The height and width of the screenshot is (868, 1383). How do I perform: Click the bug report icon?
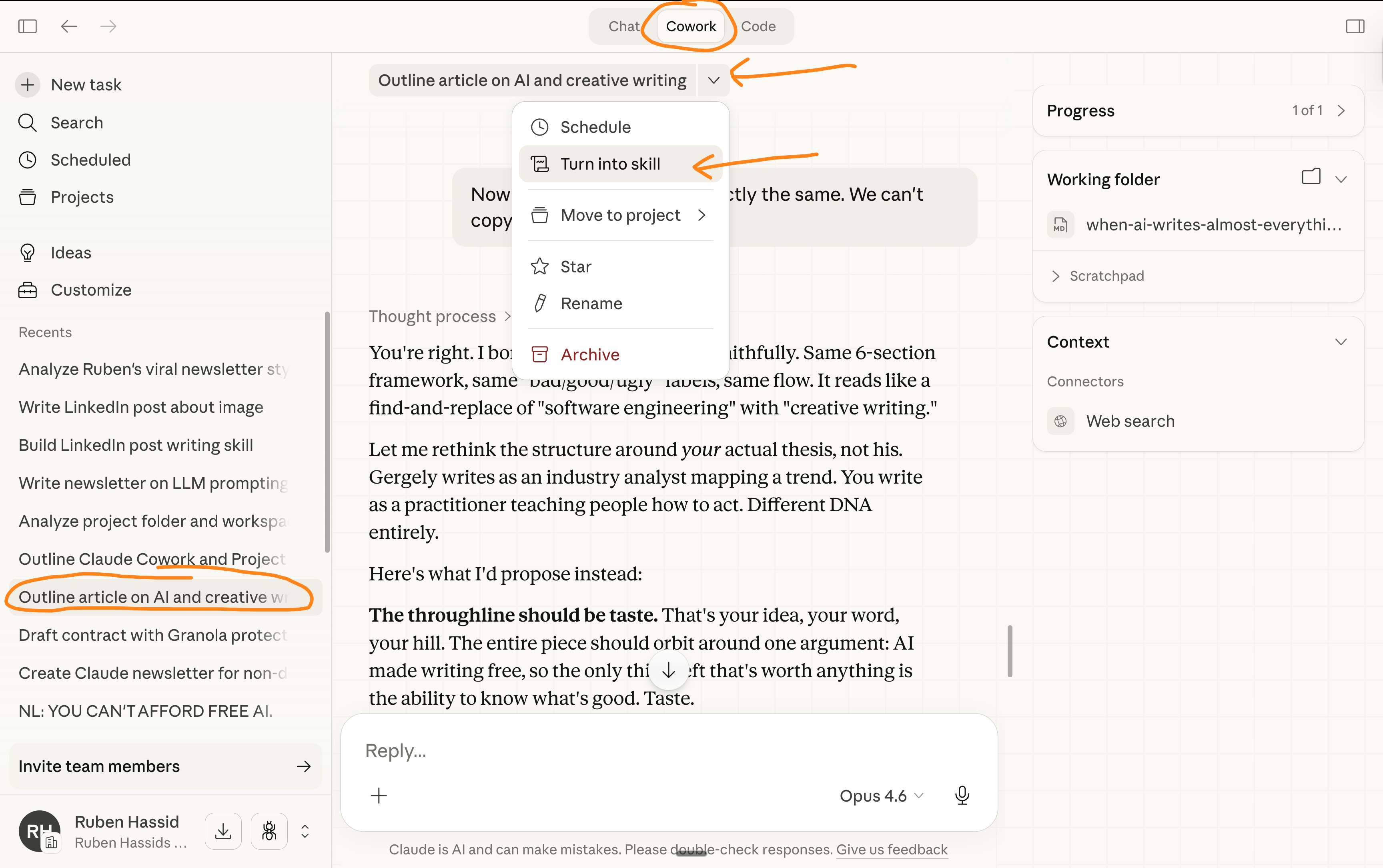(x=269, y=831)
